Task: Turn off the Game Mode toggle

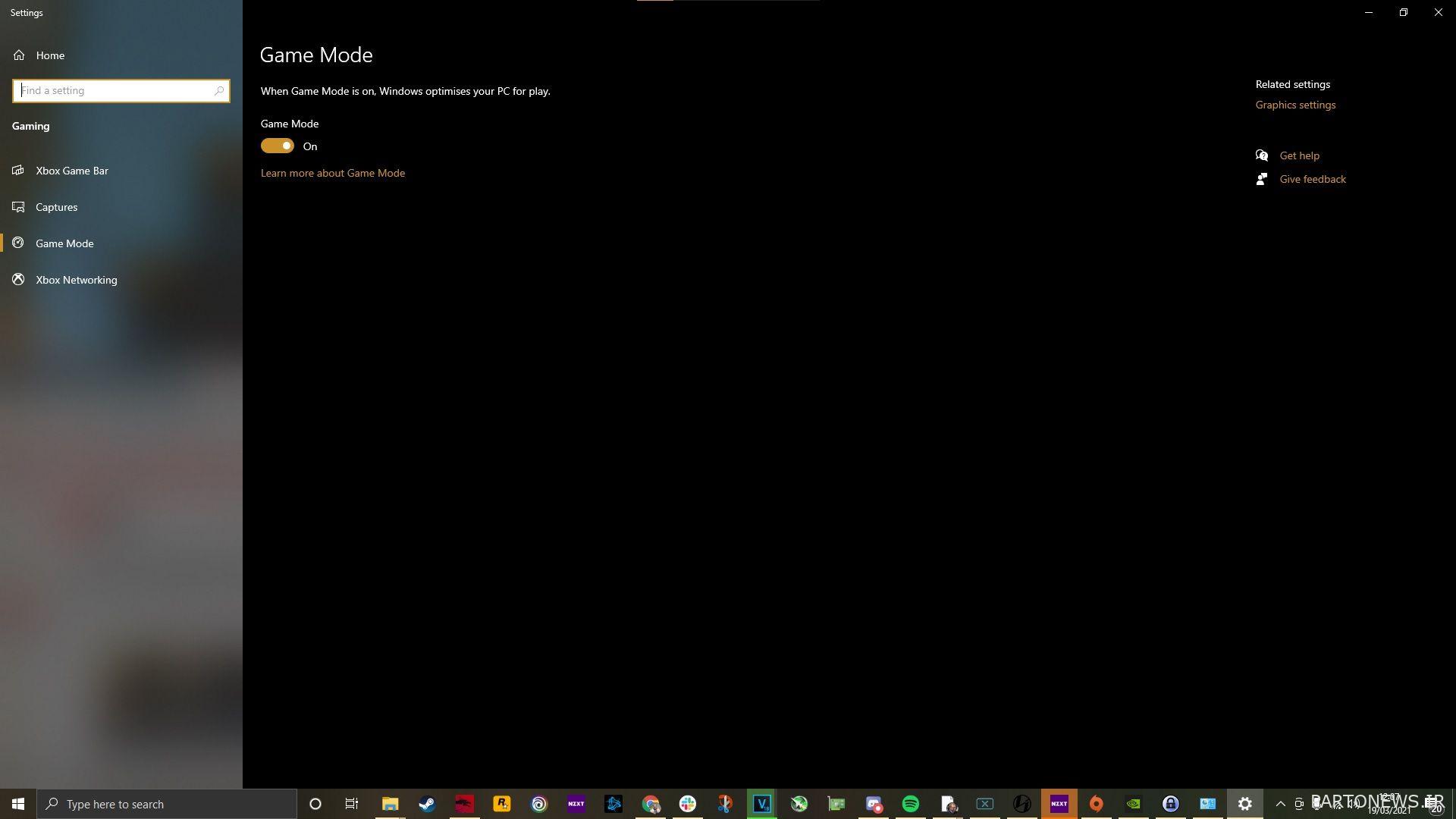Action: (x=277, y=146)
